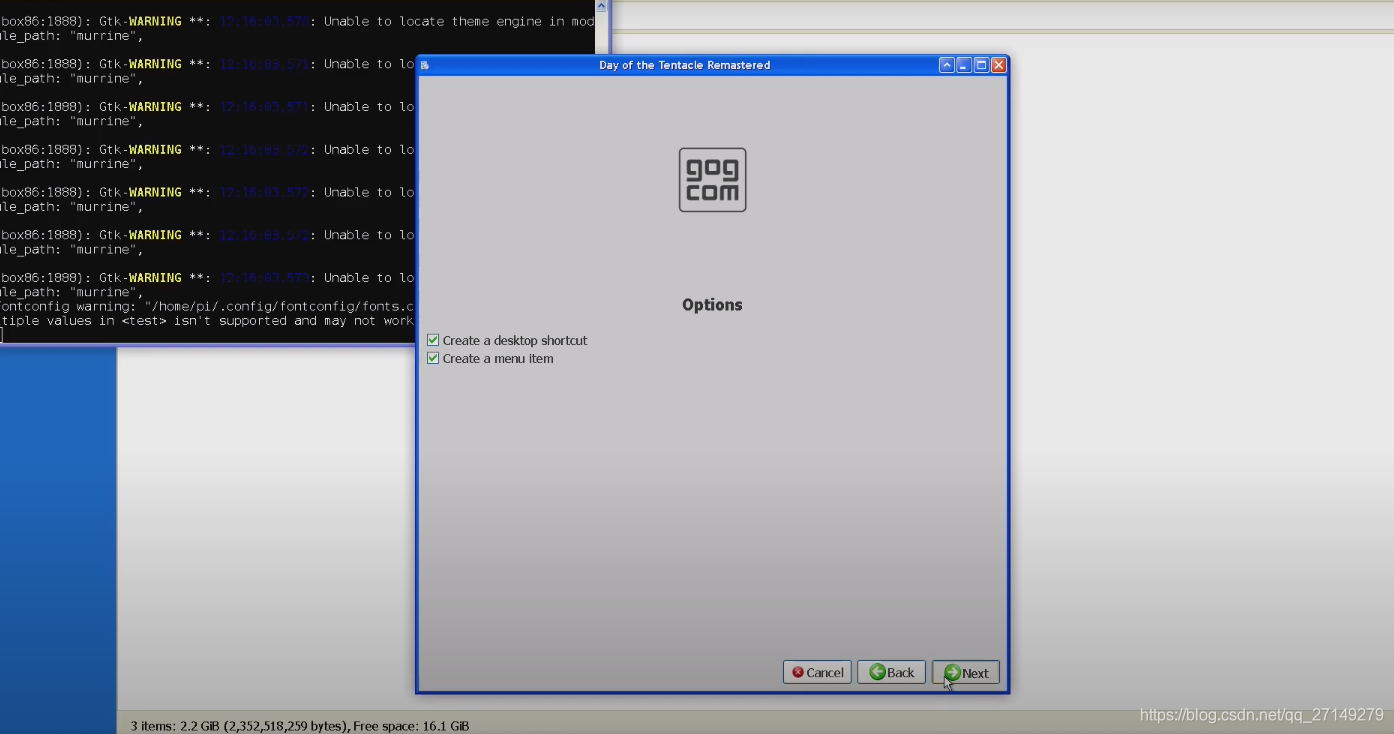1394x734 pixels.
Task: Click the fontconfig warning line in the terminal
Action: [207, 306]
